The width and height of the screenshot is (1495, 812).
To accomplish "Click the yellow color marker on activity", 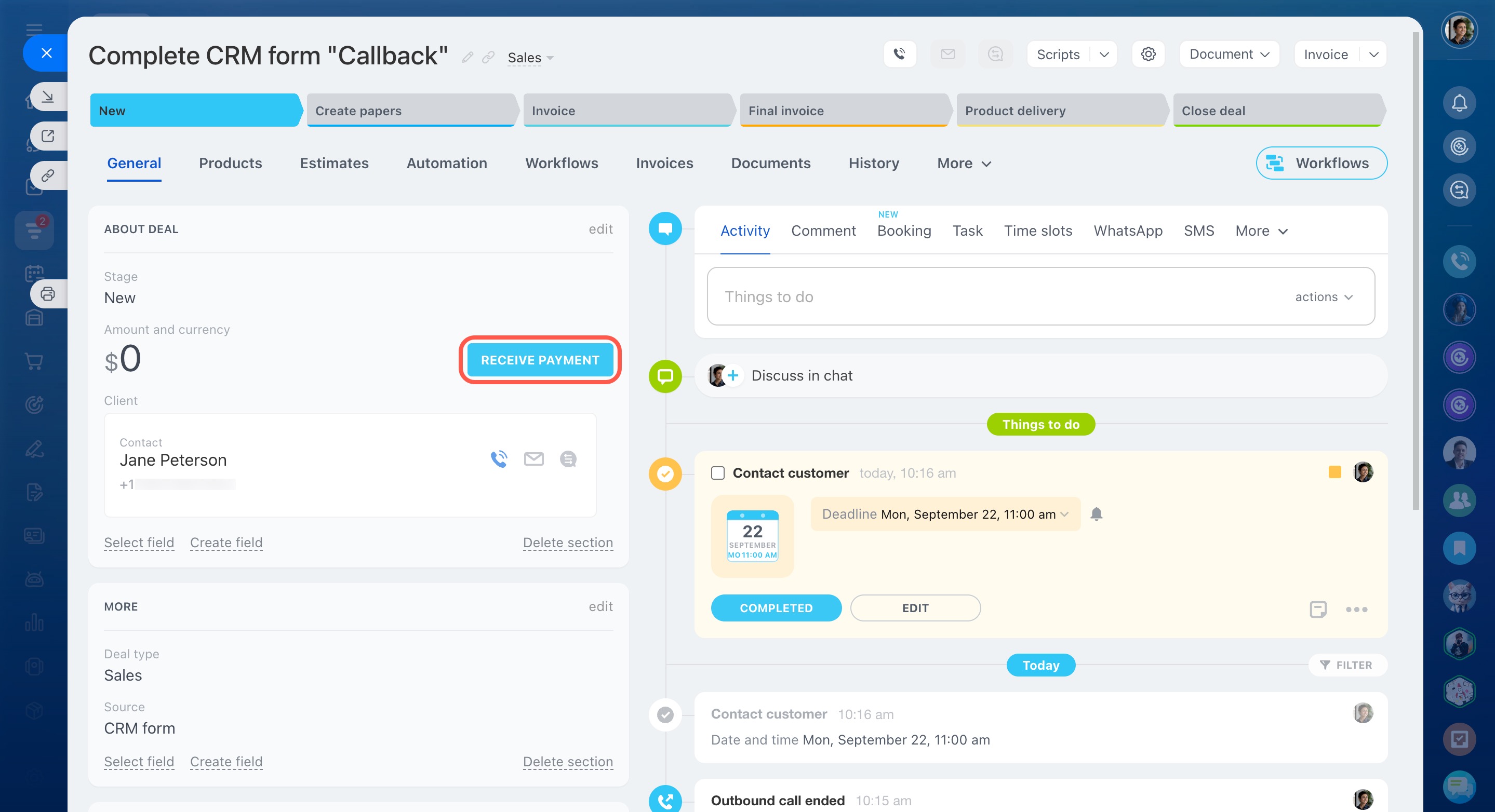I will tap(1334, 472).
